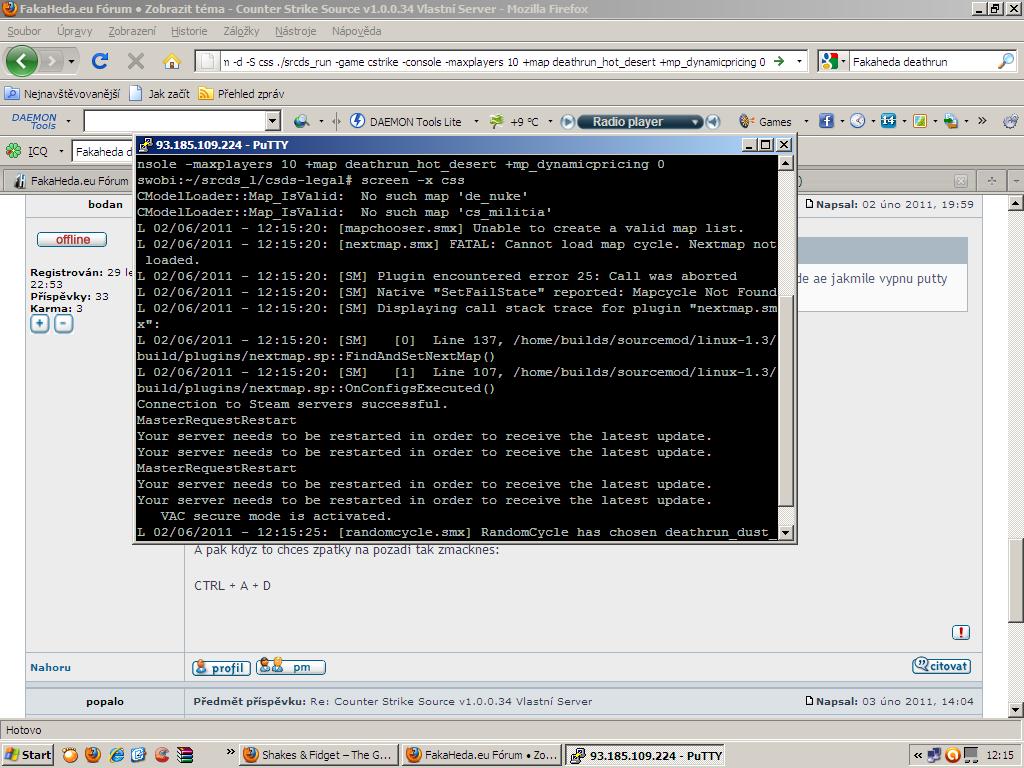Screen dimensions: 1024x768
Task: Click the DAEMON toolbar search globe icon
Action: (x=302, y=121)
